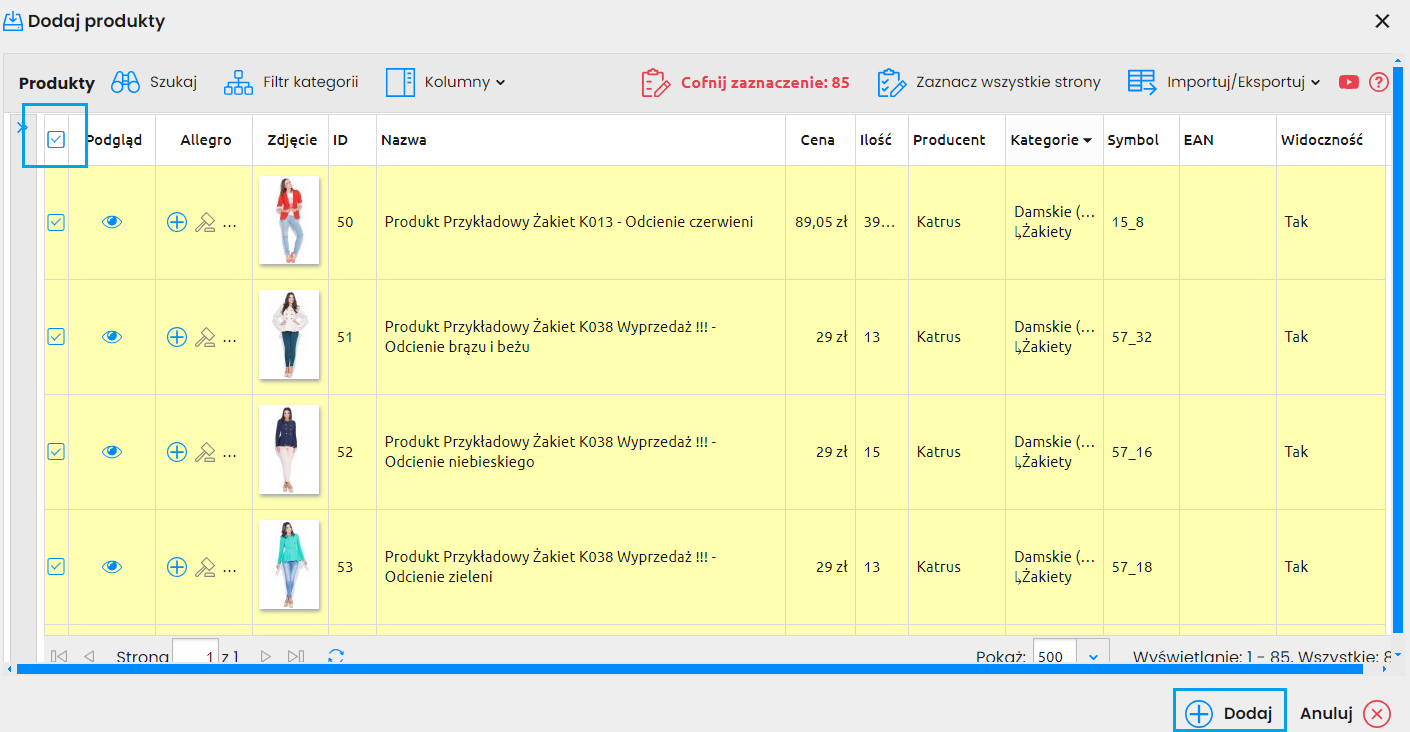Go to last page using pagination icon
The image size is (1410, 732).
coord(295,656)
